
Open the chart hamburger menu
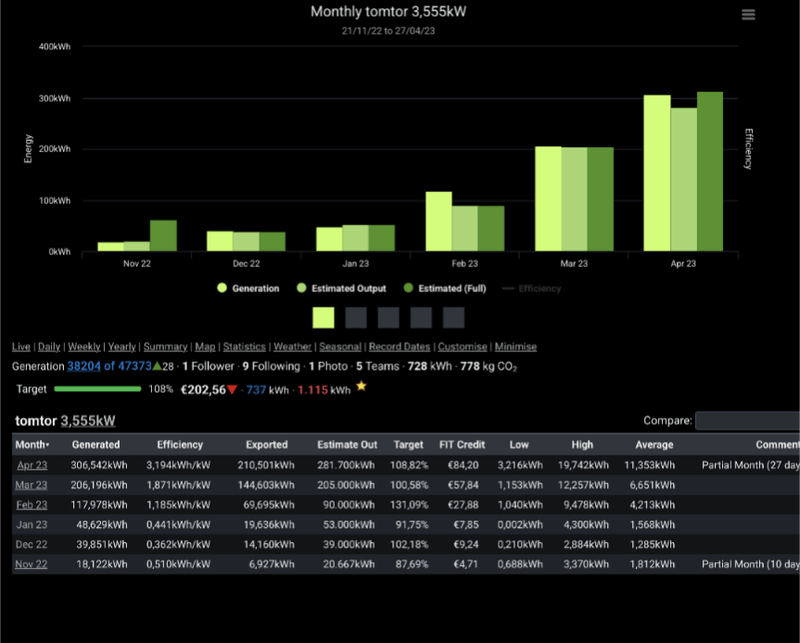[748, 14]
